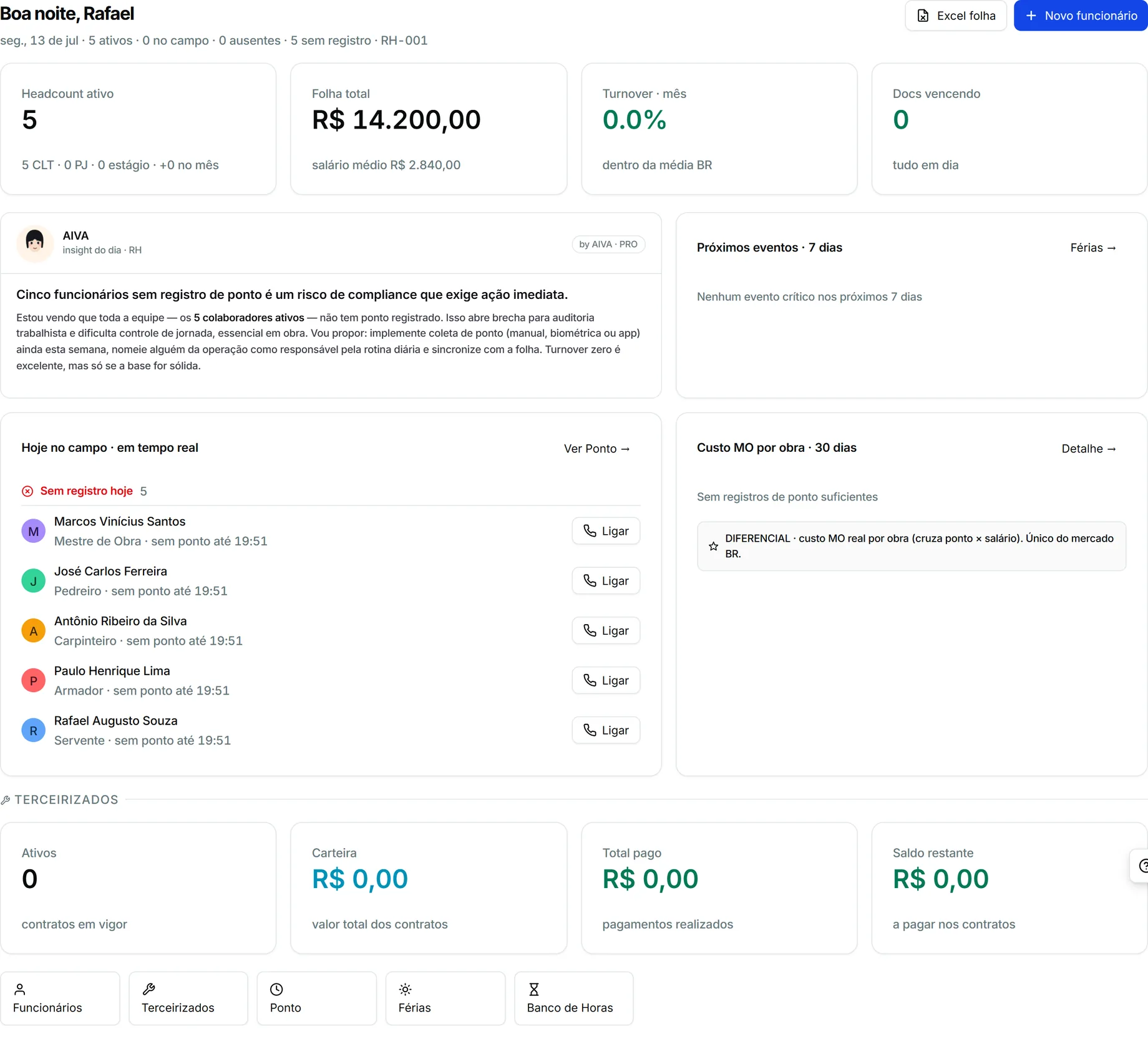Viewport: 1148px width, 1059px height.
Task: Open the help widget at right edge
Action: (x=1141, y=866)
